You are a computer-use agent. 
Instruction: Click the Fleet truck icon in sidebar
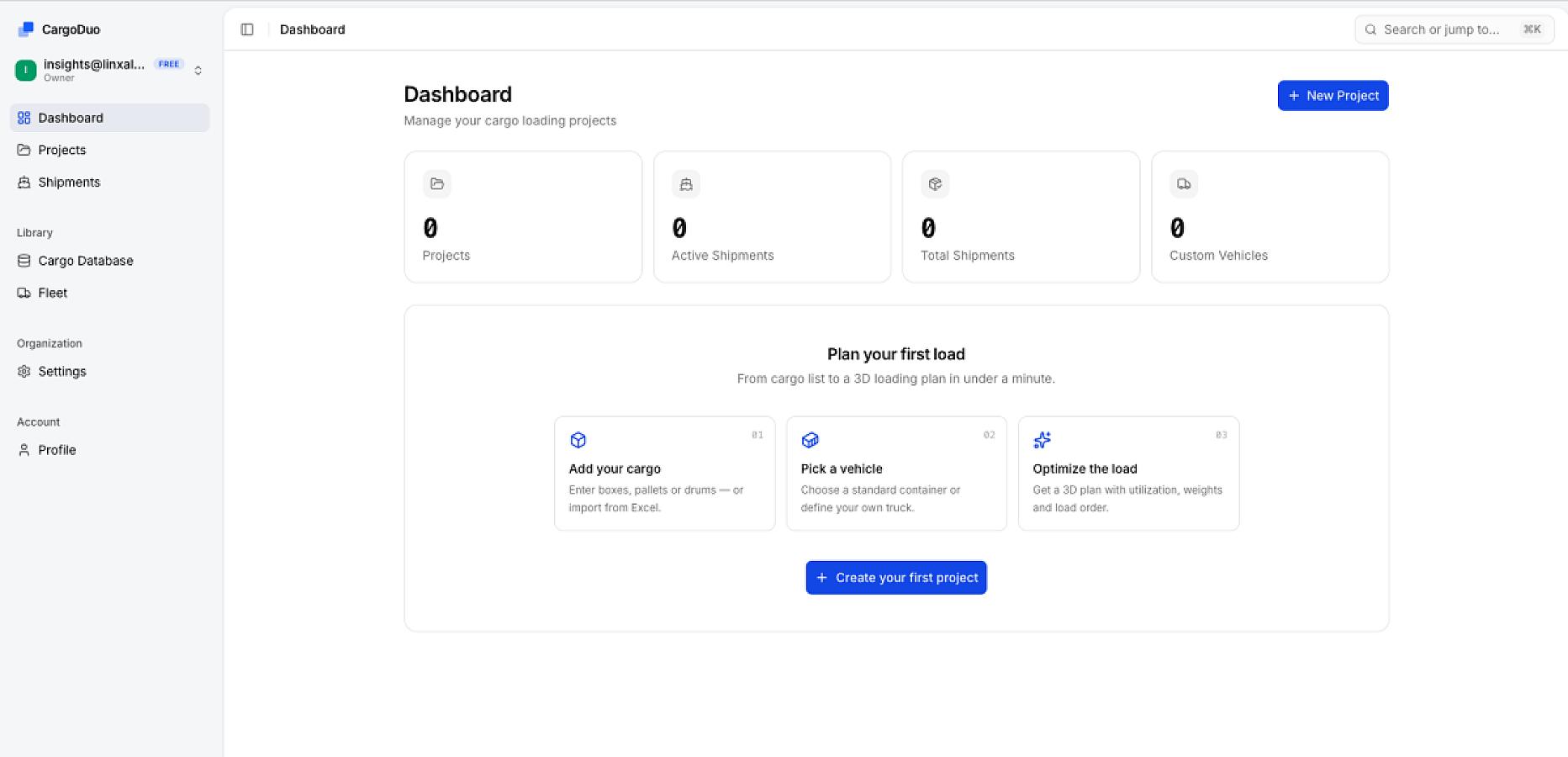pyautogui.click(x=24, y=293)
